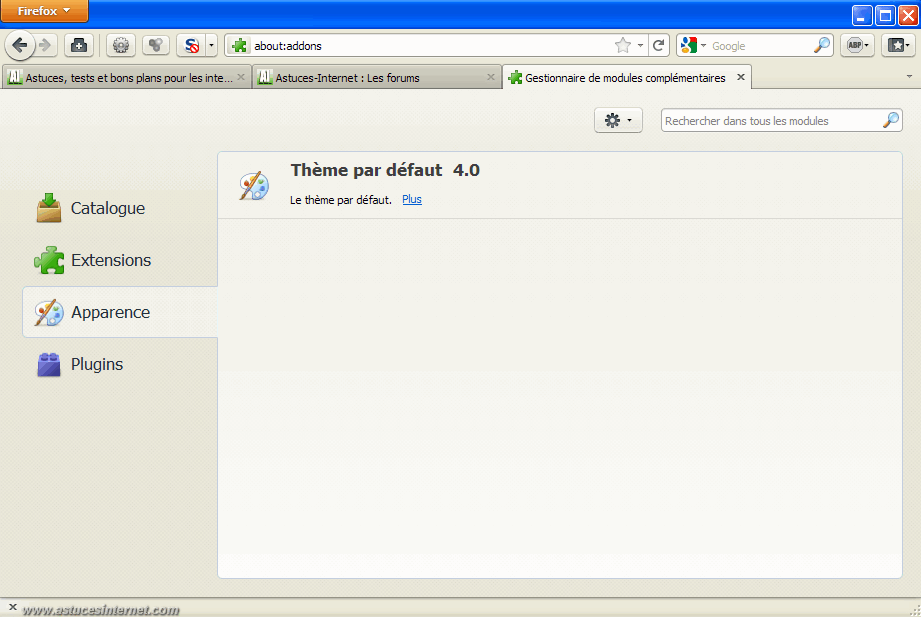Viewport: 921px width, 617px height.
Task: Click the toolbar icon right of the gear
Action: pyautogui.click(x=156, y=45)
